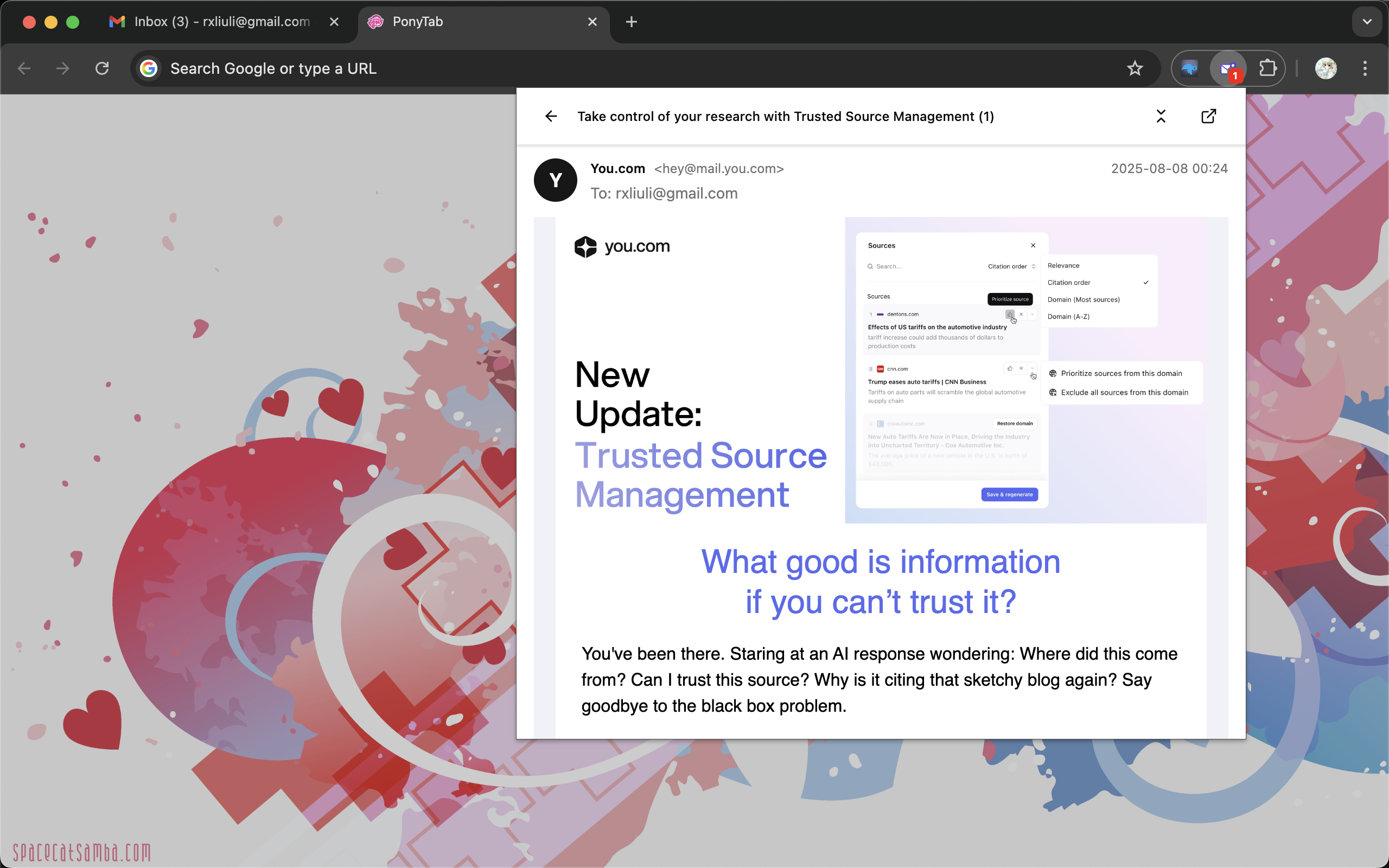This screenshot has height=868, width=1389.
Task: Click sender address hey@mail.you.com
Action: [718, 169]
